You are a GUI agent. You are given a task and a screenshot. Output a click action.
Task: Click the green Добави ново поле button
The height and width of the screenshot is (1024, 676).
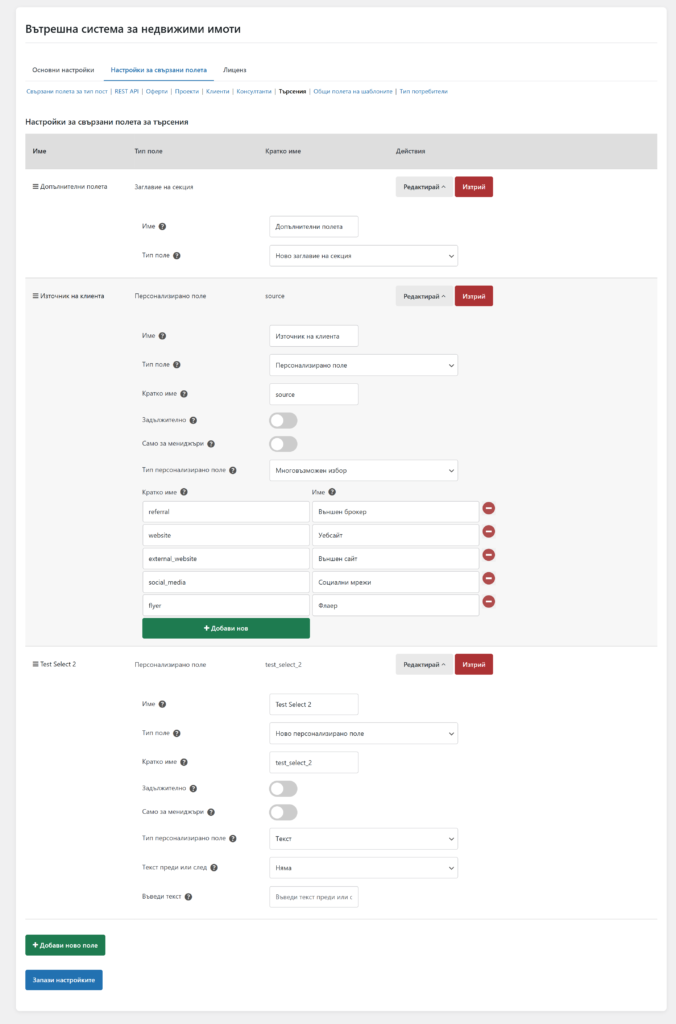pos(65,945)
